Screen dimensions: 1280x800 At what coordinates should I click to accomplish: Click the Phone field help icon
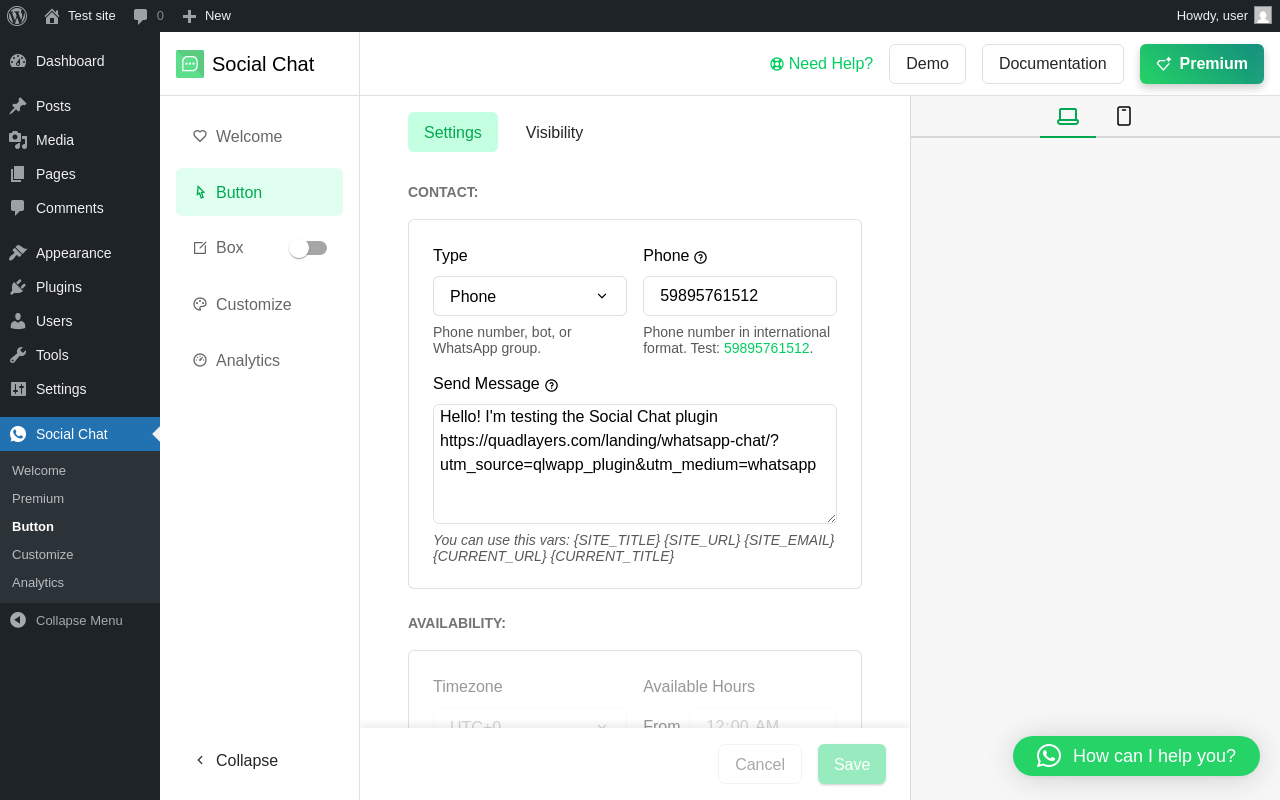click(x=700, y=257)
